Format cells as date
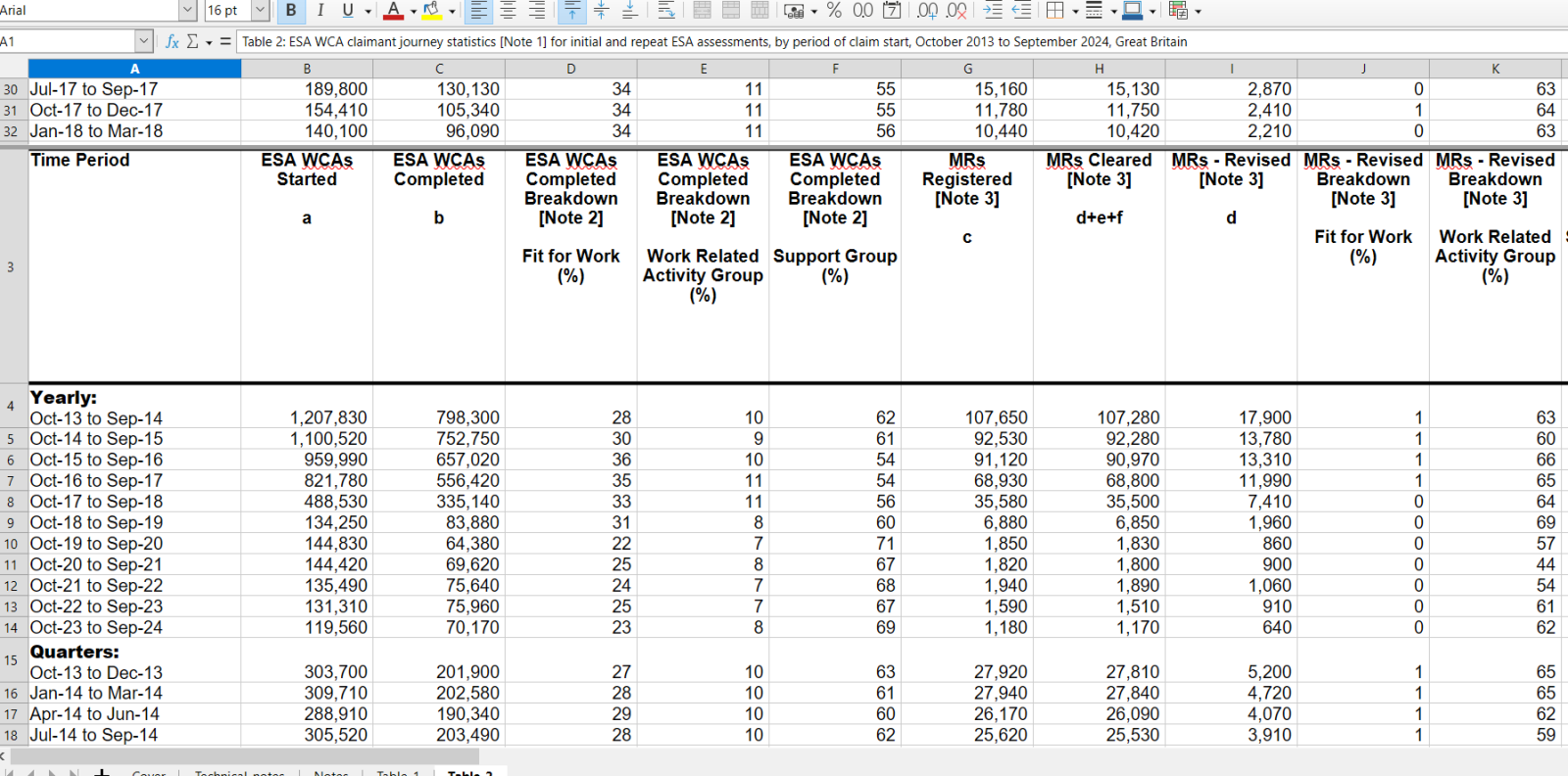The image size is (1568, 776). click(x=892, y=11)
